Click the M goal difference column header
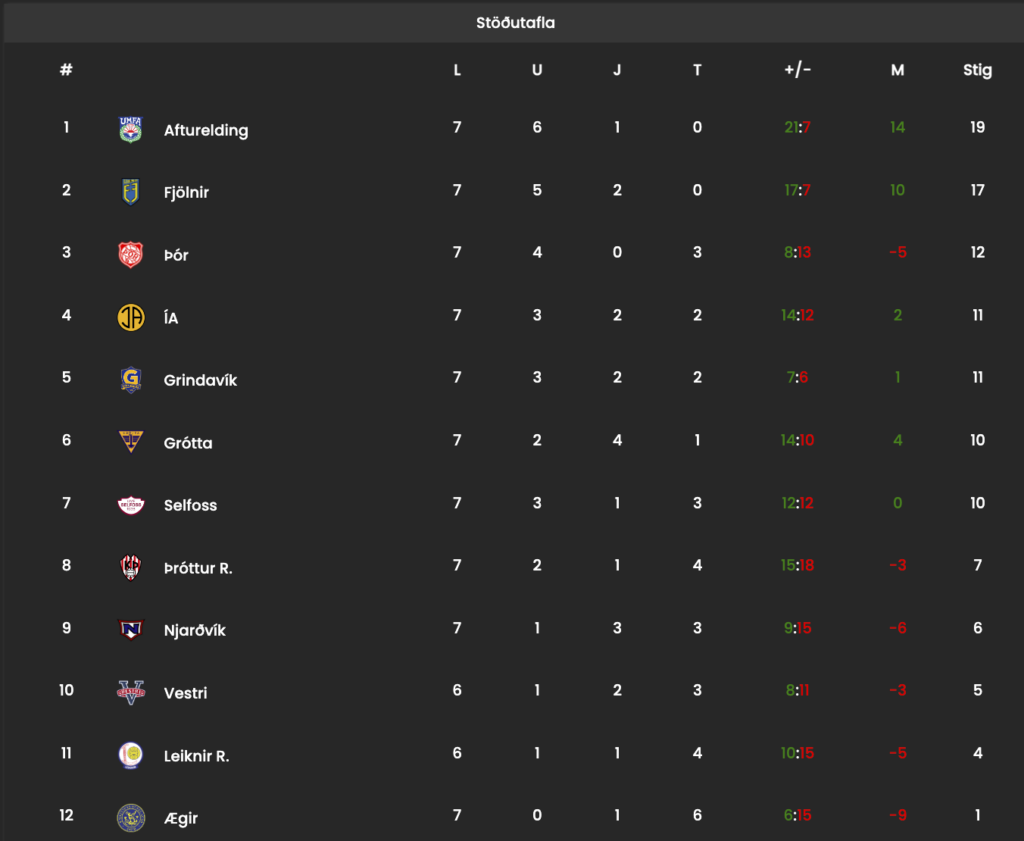1024x841 pixels. tap(897, 70)
